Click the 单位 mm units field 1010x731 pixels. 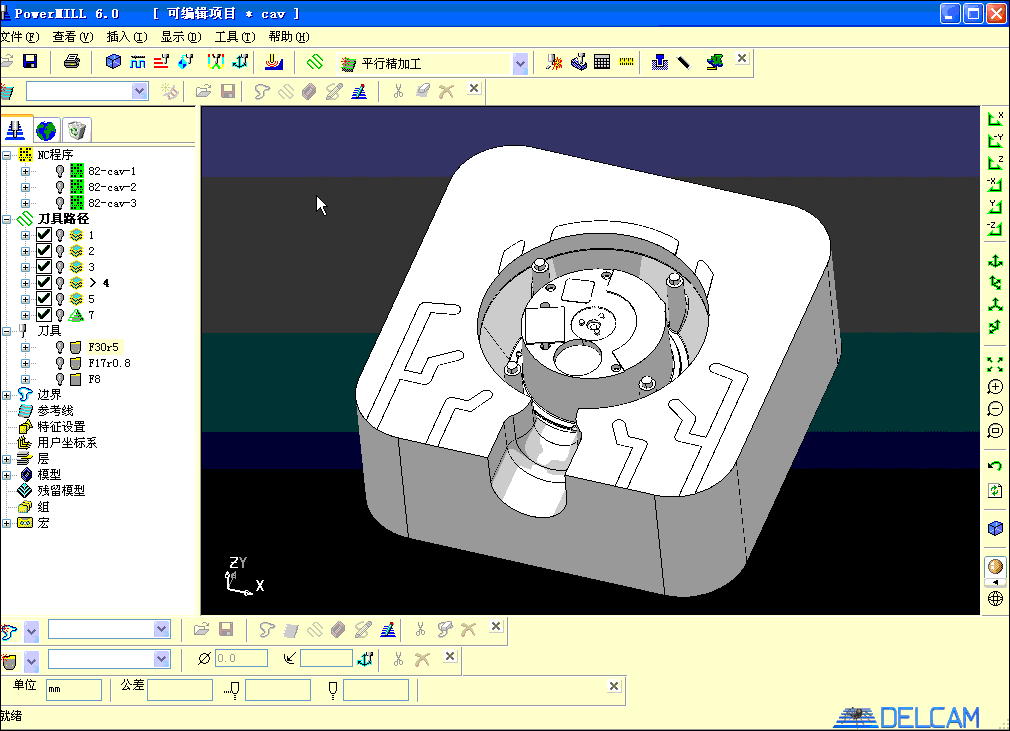[73, 690]
